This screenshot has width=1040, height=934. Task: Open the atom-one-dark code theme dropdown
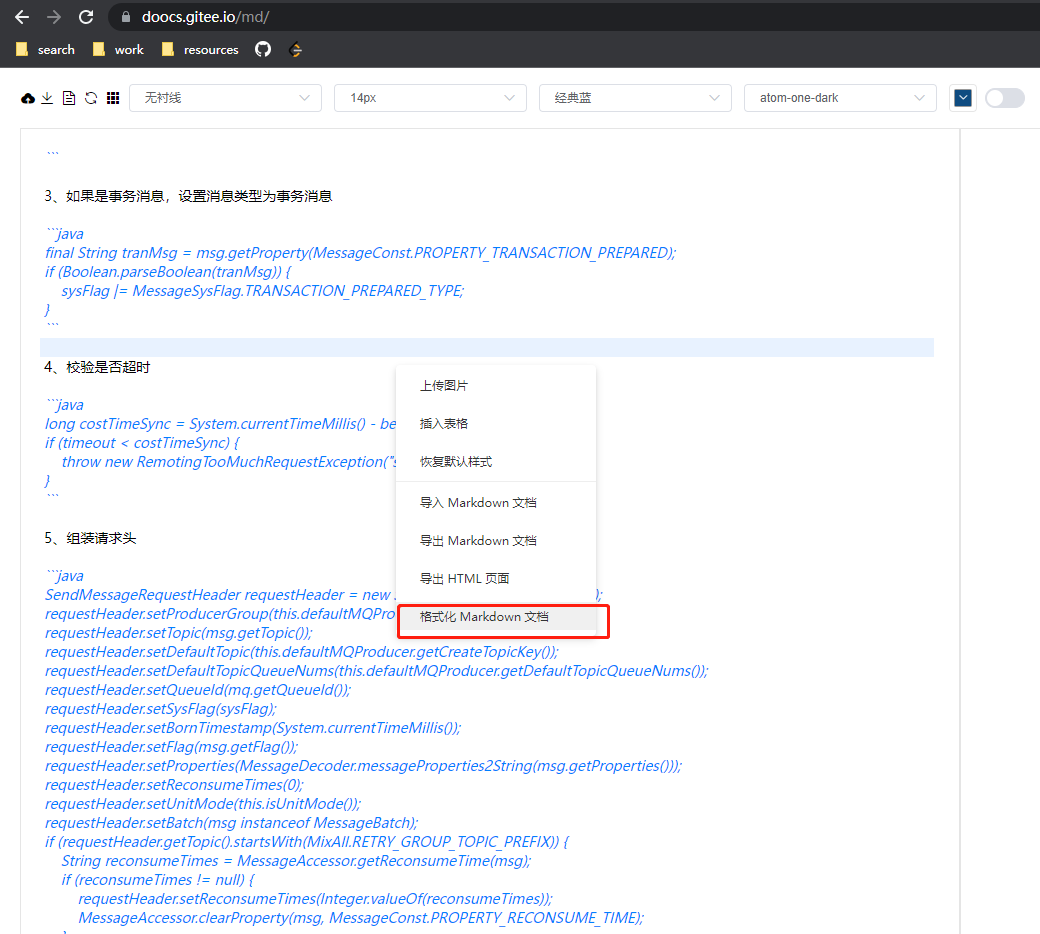click(x=840, y=98)
